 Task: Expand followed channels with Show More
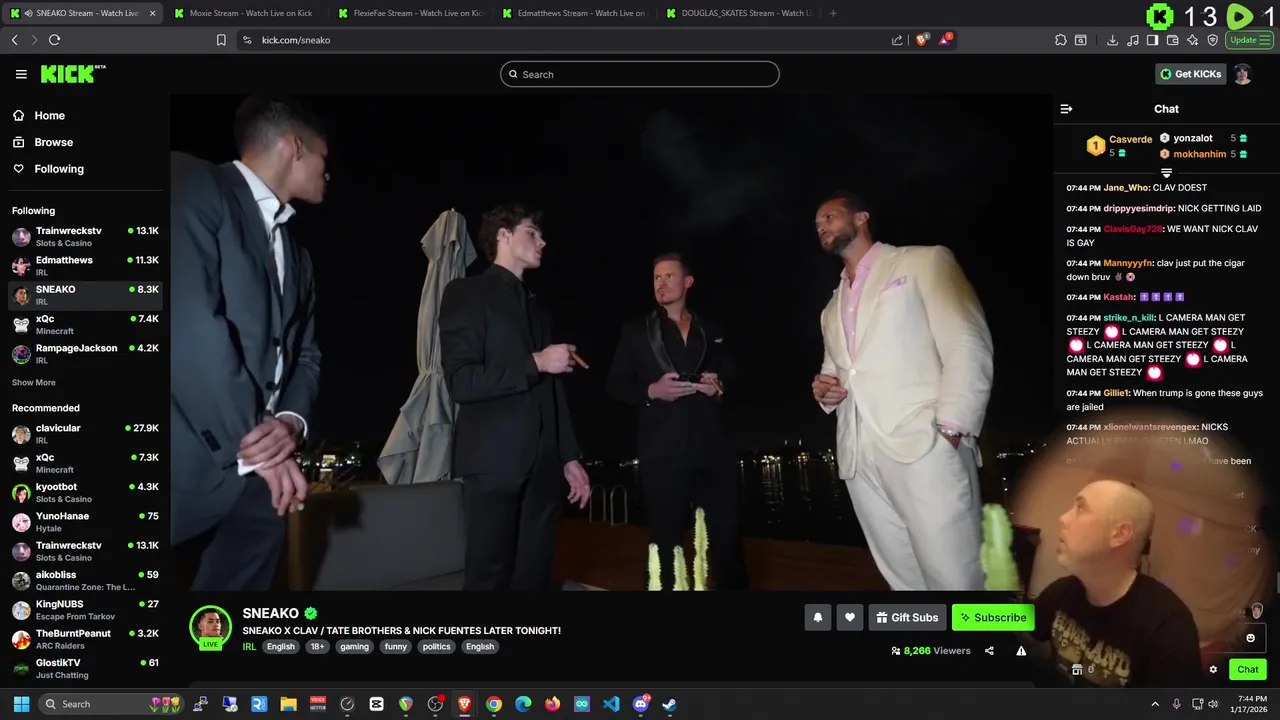point(34,383)
